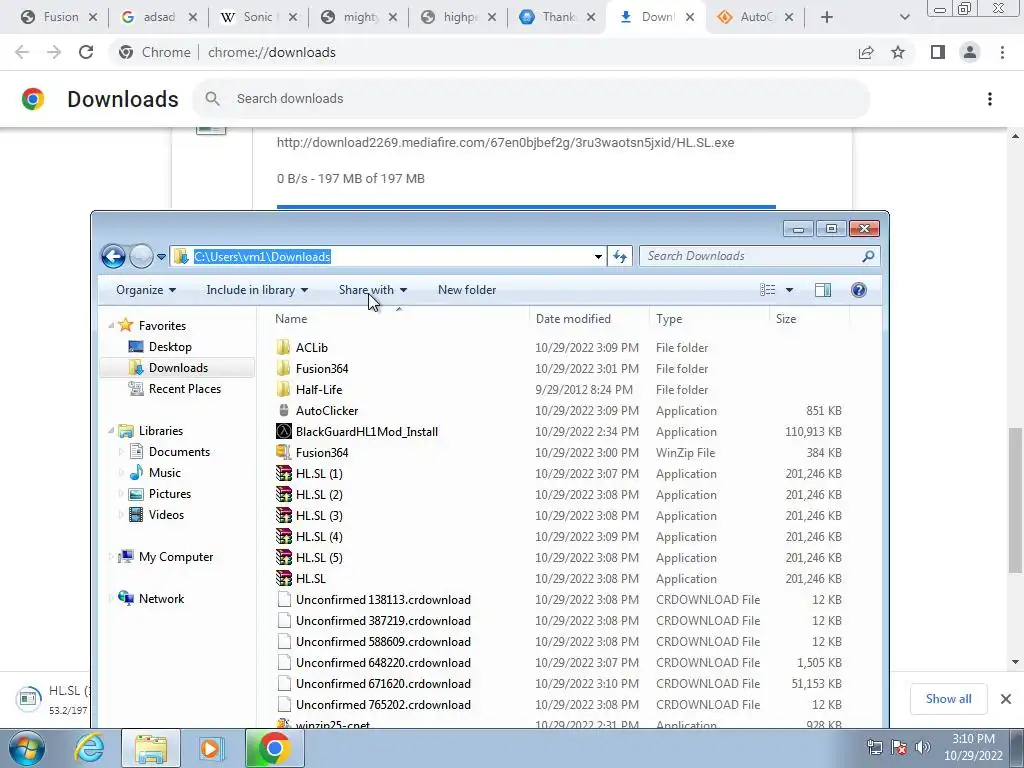The height and width of the screenshot is (768, 1024).
Task: Select the Fusion364 WinZip file icon
Action: click(283, 453)
